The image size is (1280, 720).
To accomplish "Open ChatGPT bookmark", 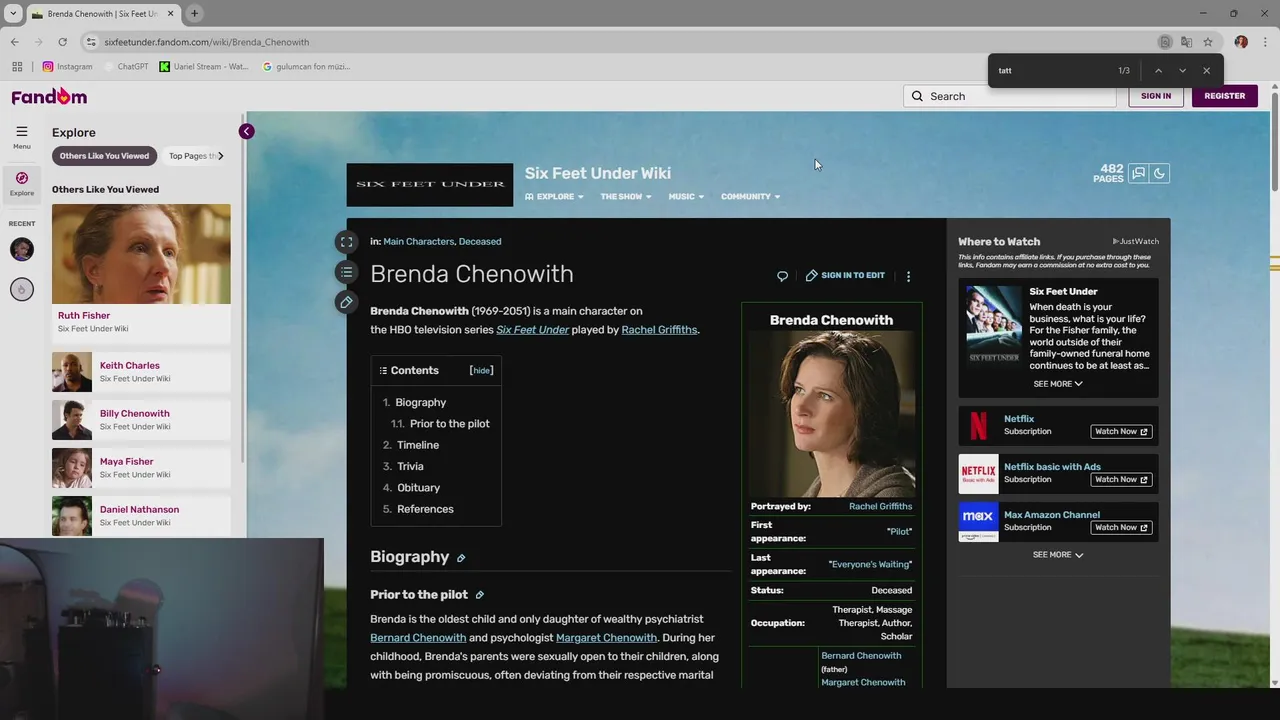I will [x=126, y=67].
